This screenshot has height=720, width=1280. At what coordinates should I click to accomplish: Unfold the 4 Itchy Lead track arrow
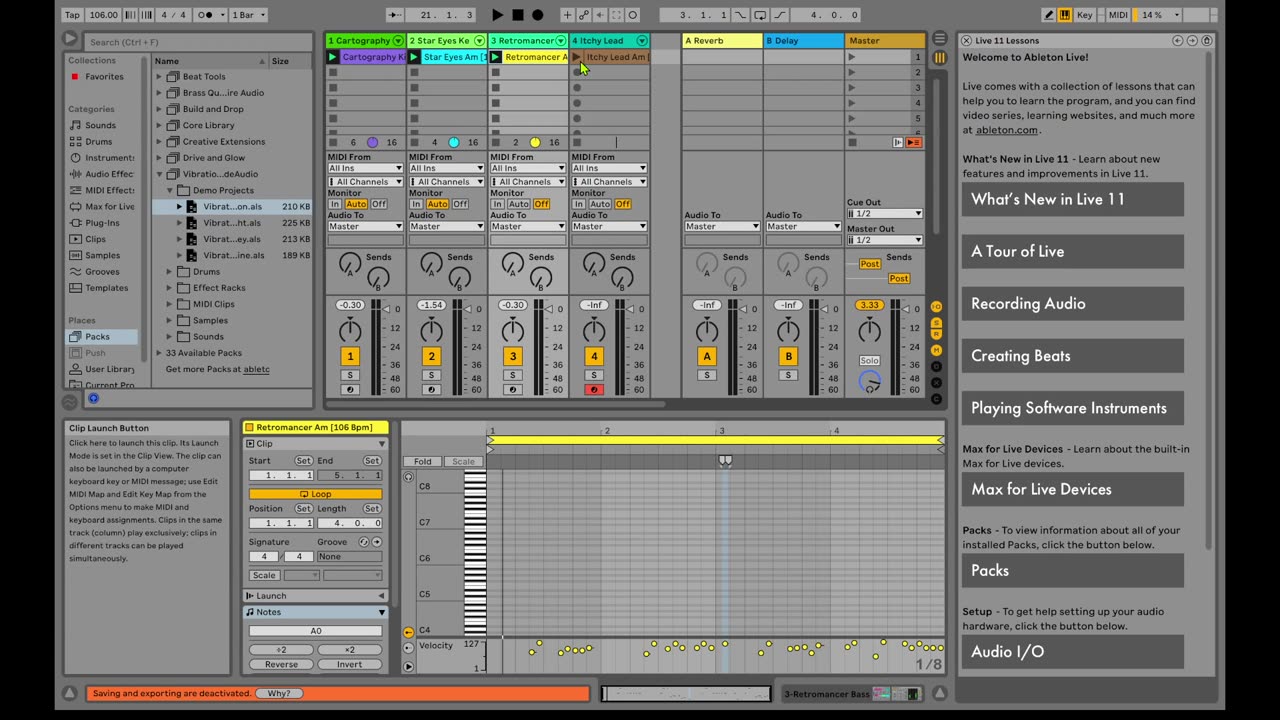pos(642,41)
